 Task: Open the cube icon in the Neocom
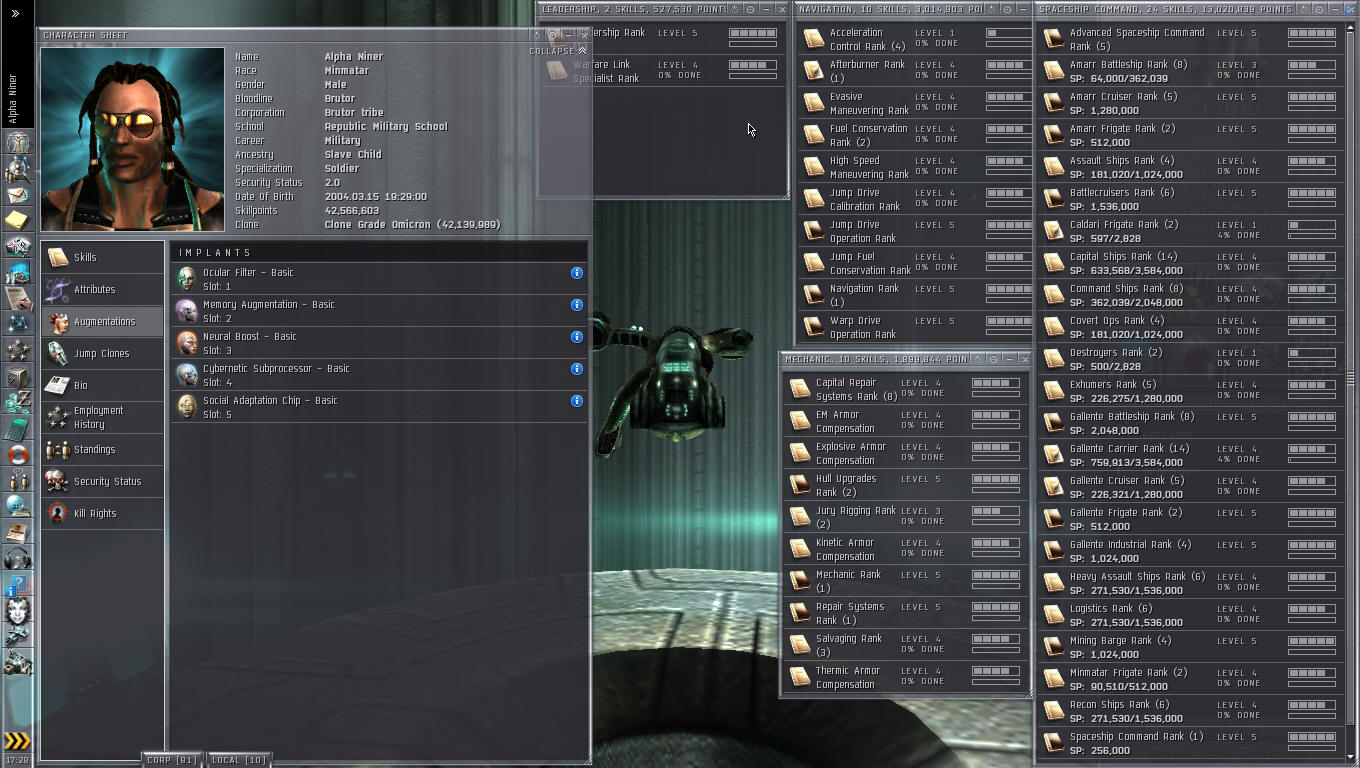18,377
